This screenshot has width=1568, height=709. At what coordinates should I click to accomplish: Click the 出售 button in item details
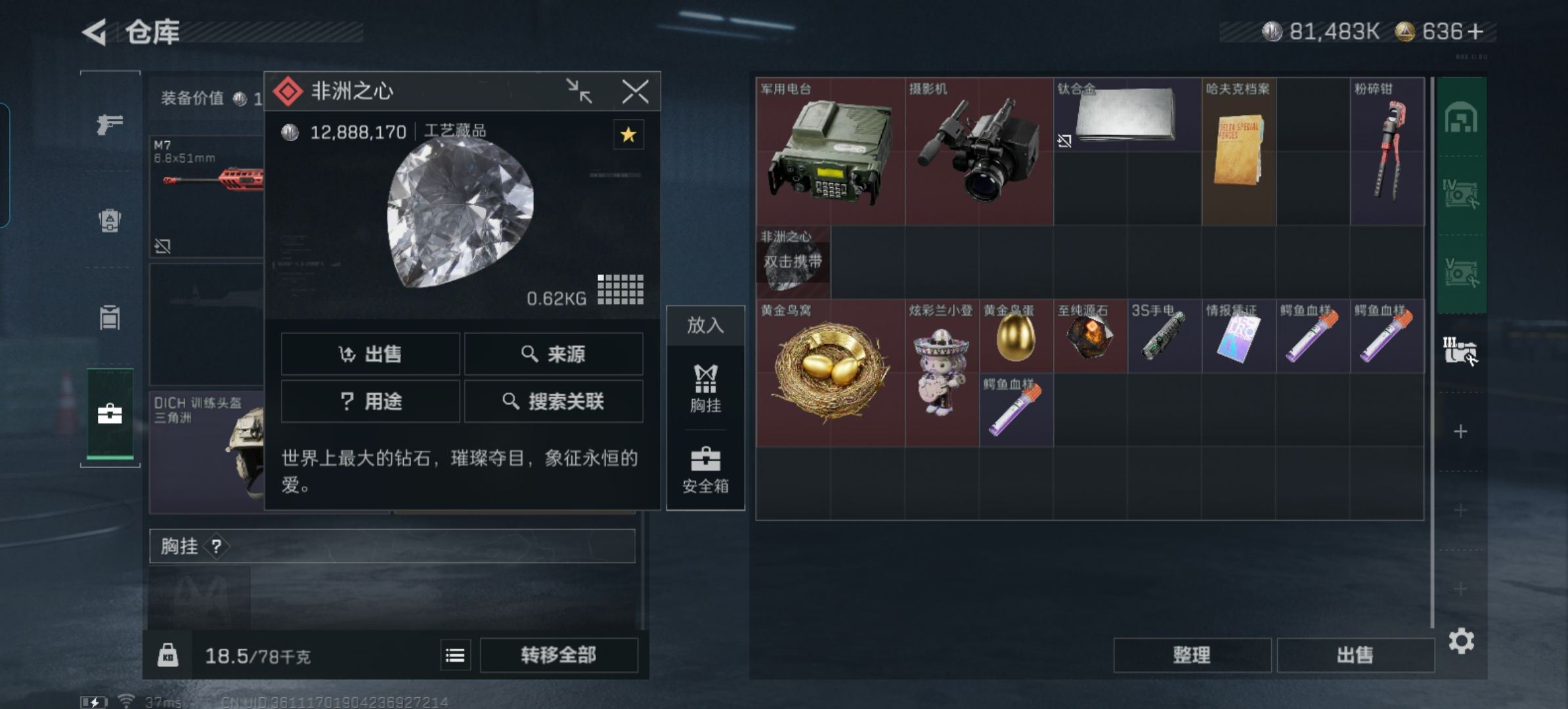pyautogui.click(x=370, y=354)
